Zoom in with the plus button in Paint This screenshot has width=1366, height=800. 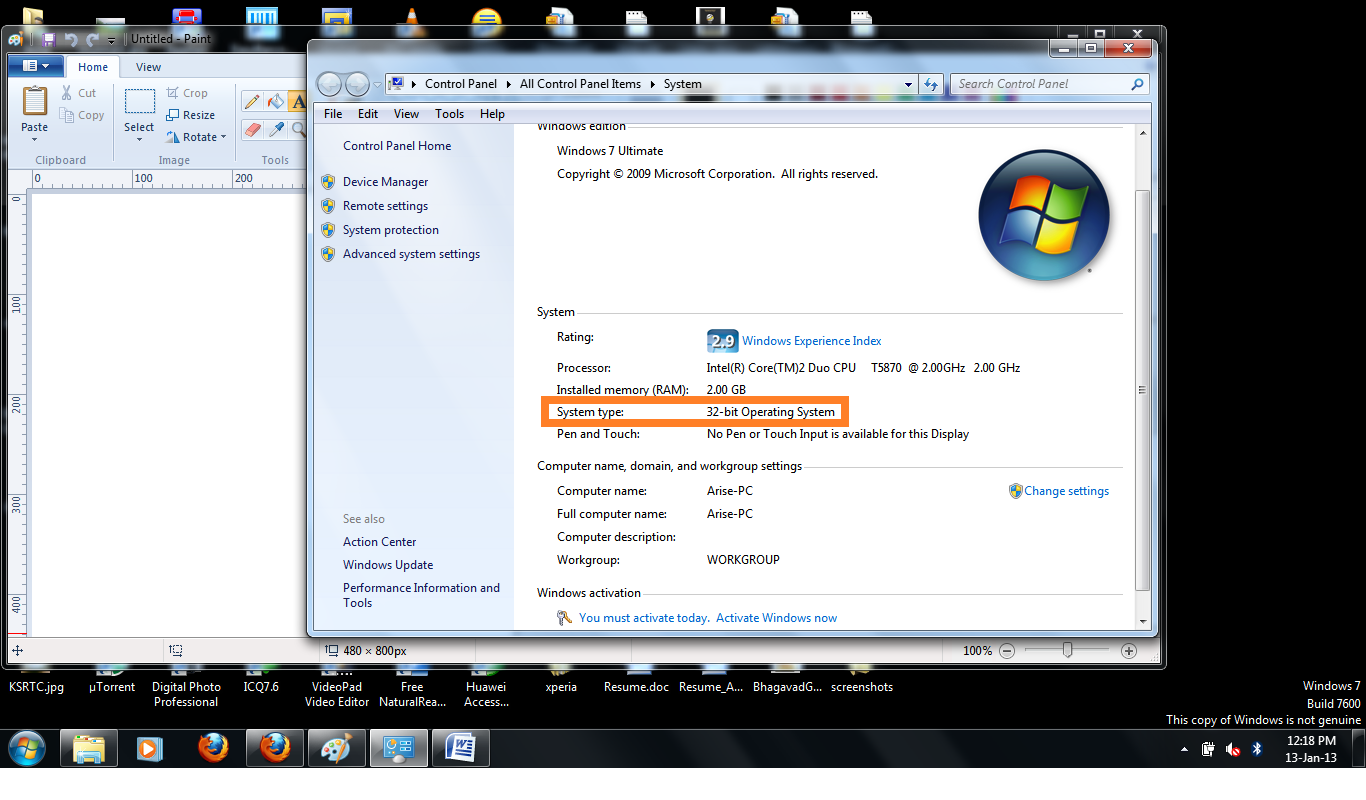point(1129,651)
